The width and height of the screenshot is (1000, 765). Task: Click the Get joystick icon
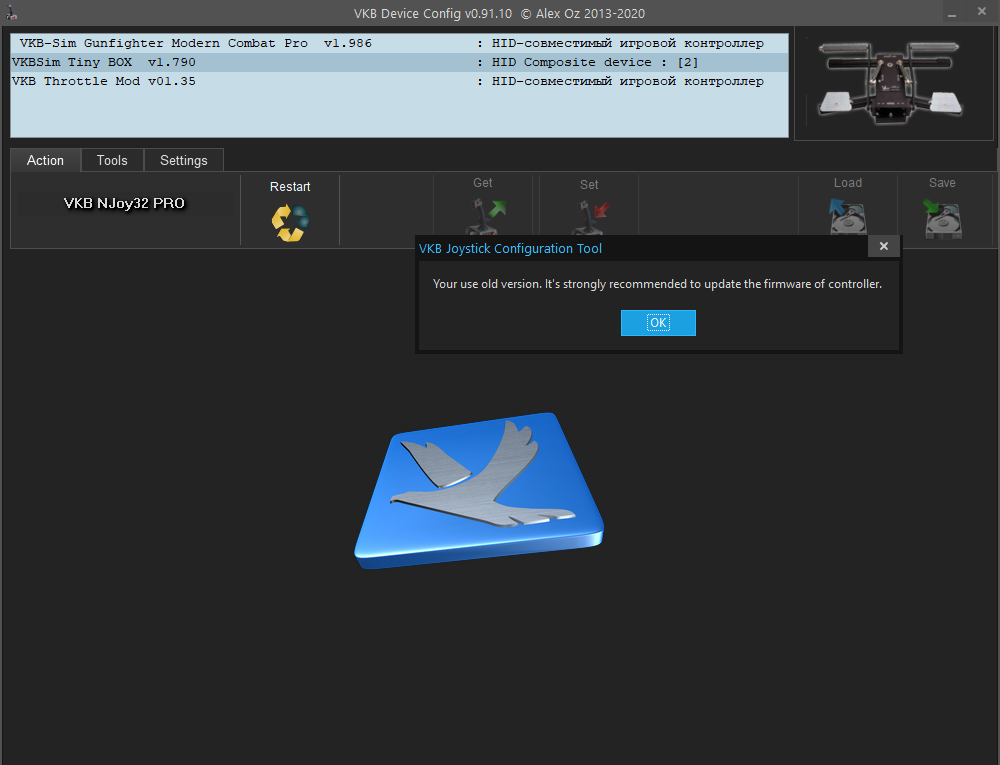pyautogui.click(x=487, y=216)
